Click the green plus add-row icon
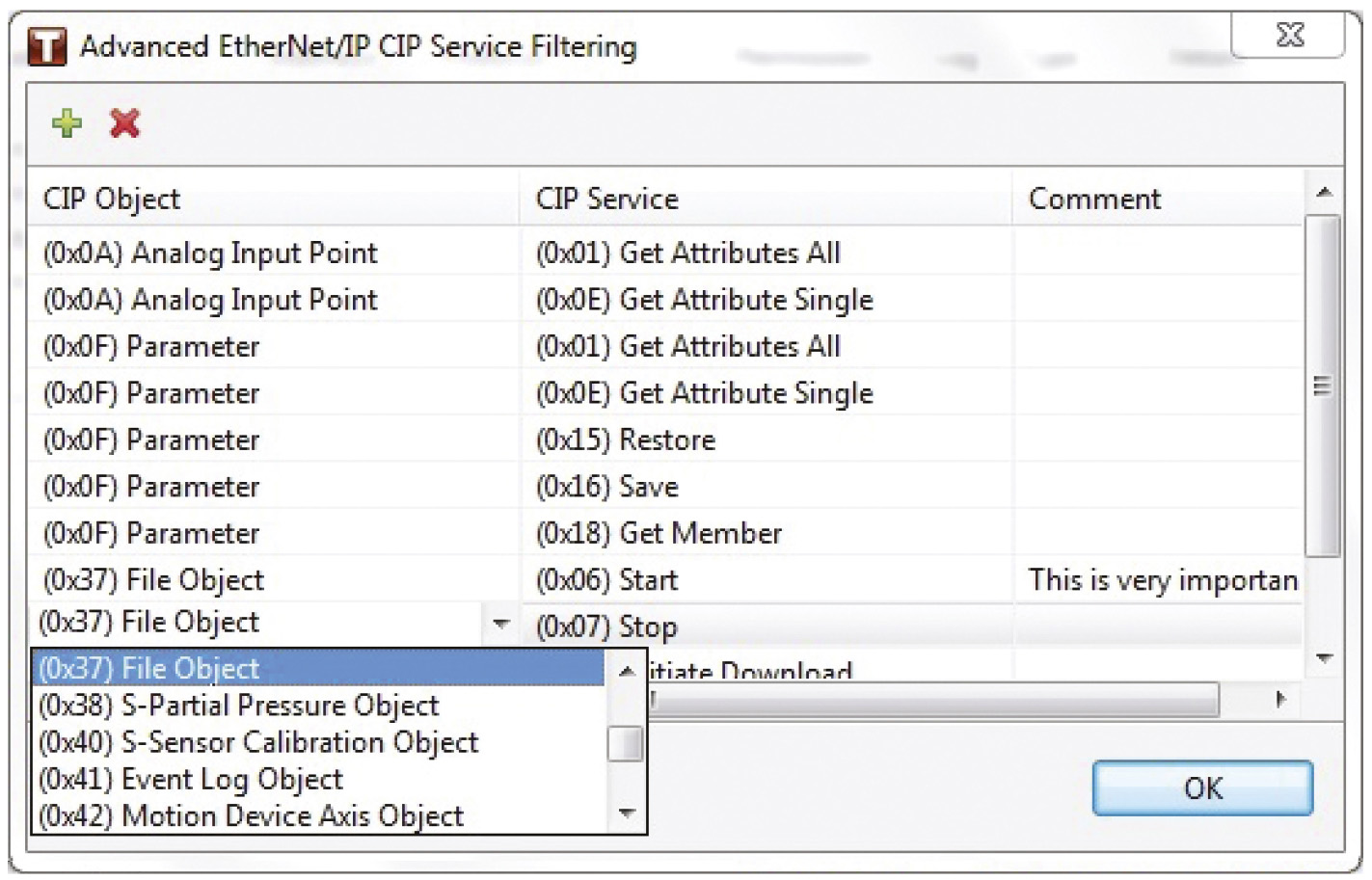 click(x=67, y=123)
